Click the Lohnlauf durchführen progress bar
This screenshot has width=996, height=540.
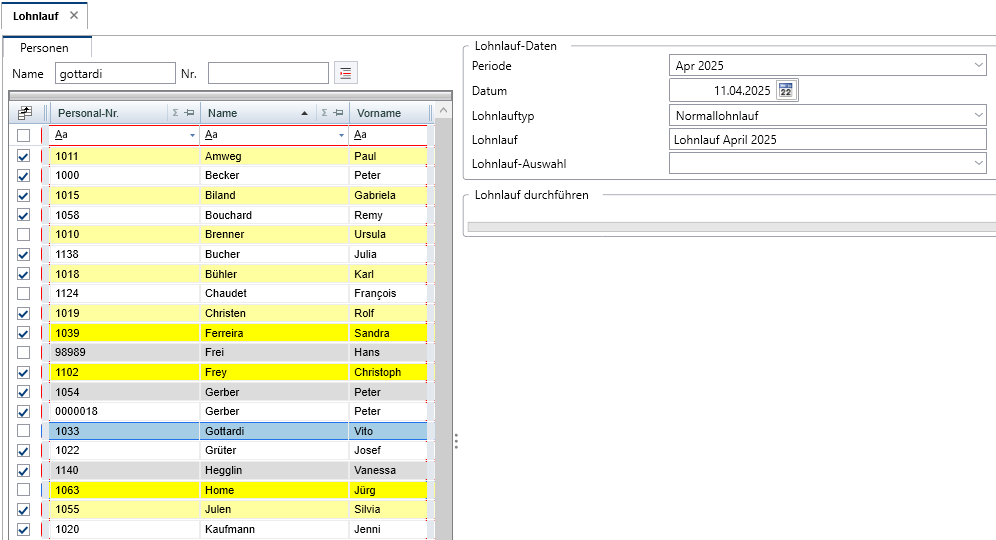coord(731,227)
